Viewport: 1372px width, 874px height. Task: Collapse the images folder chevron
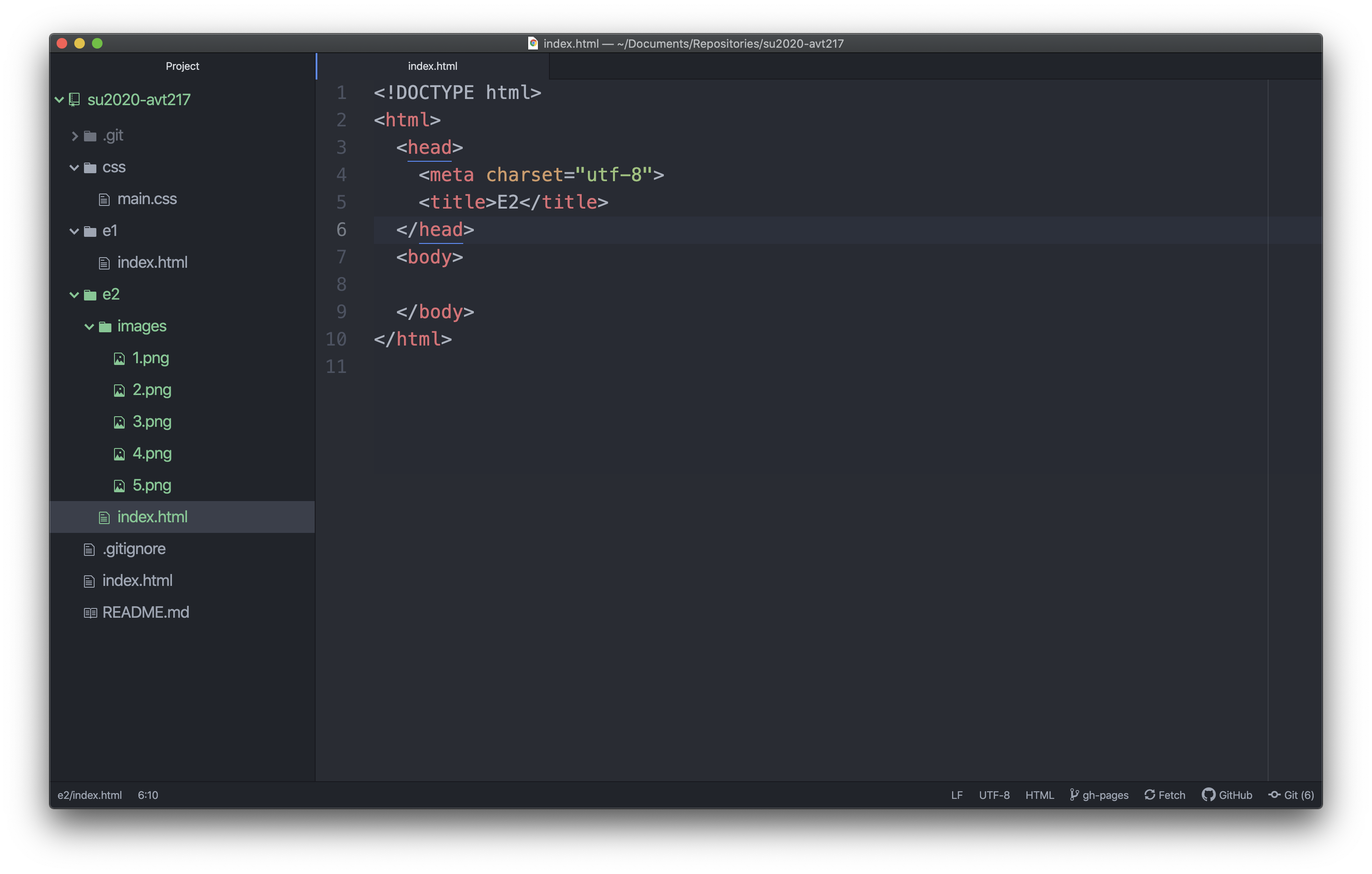[89, 327]
